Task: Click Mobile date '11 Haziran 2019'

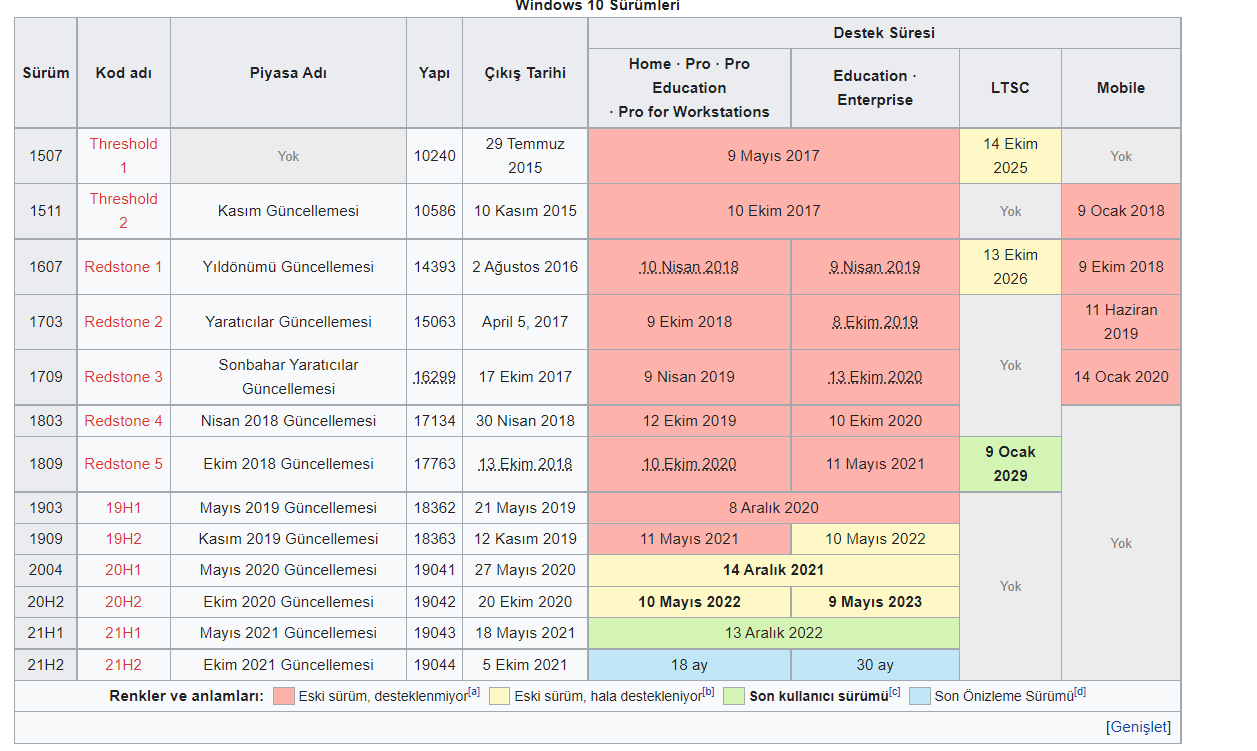Action: (1121, 322)
